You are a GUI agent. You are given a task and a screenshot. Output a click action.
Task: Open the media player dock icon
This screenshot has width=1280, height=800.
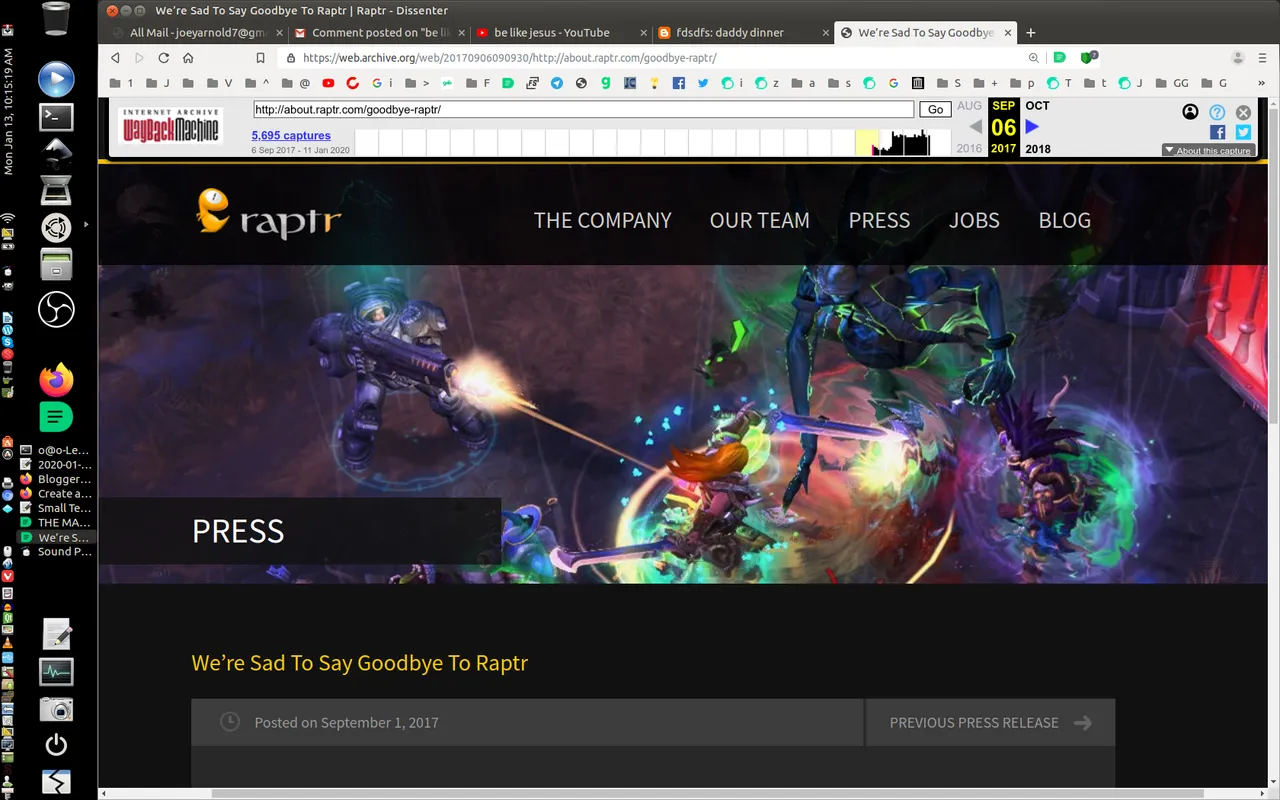pyautogui.click(x=57, y=79)
